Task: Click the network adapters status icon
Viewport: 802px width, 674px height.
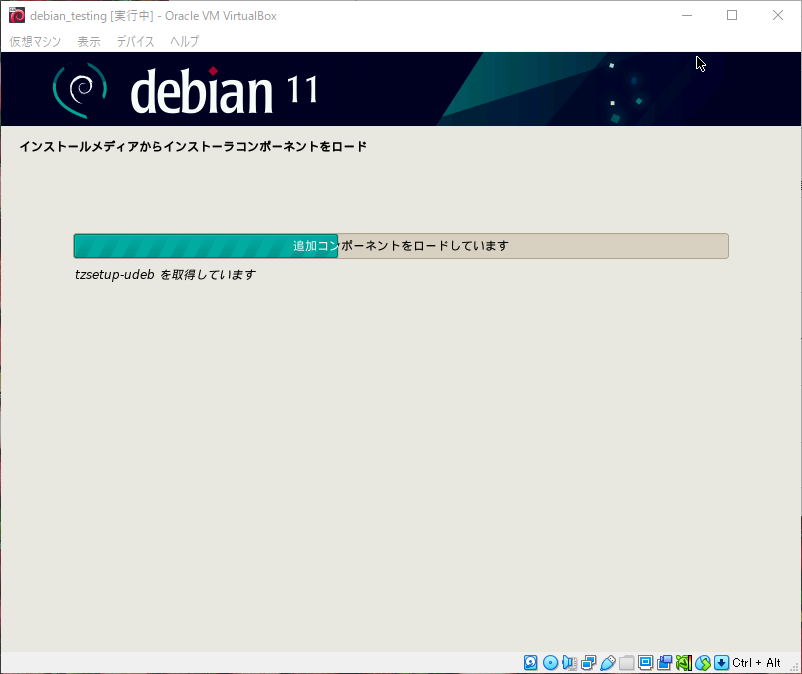Action: [x=589, y=663]
